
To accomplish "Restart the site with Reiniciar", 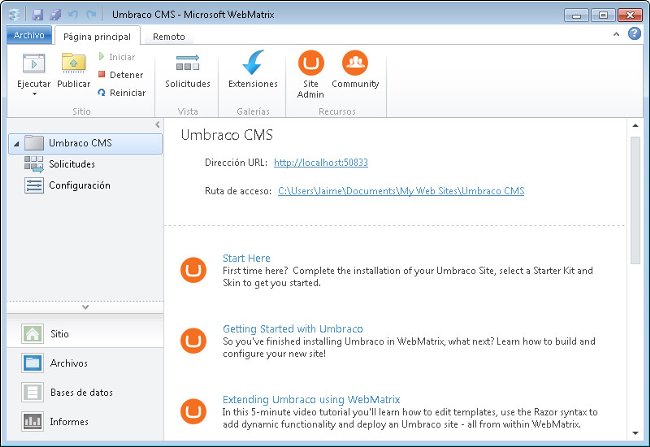I will (x=122, y=92).
